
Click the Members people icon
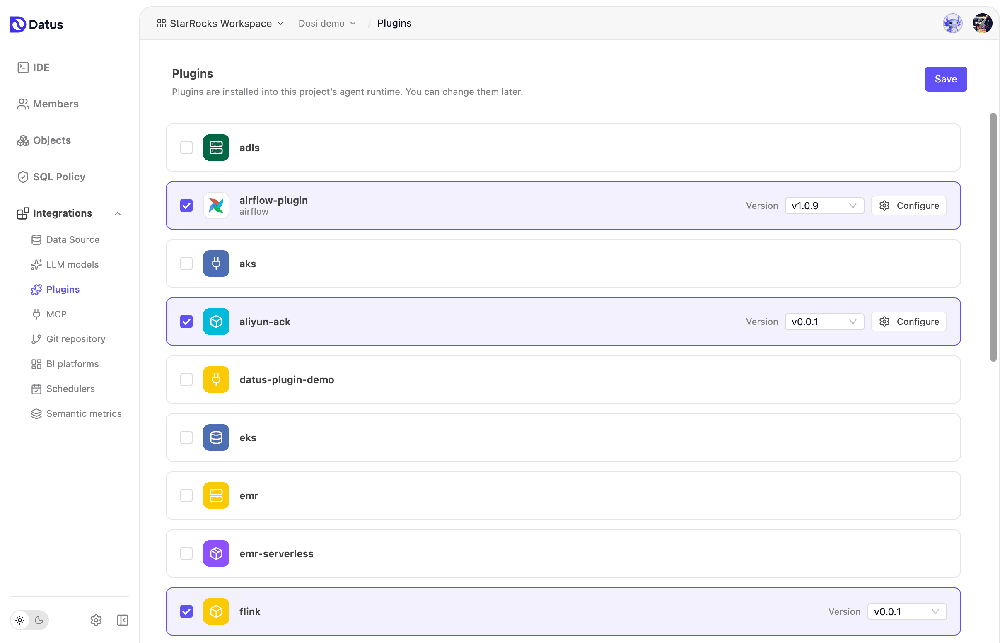click(23, 104)
